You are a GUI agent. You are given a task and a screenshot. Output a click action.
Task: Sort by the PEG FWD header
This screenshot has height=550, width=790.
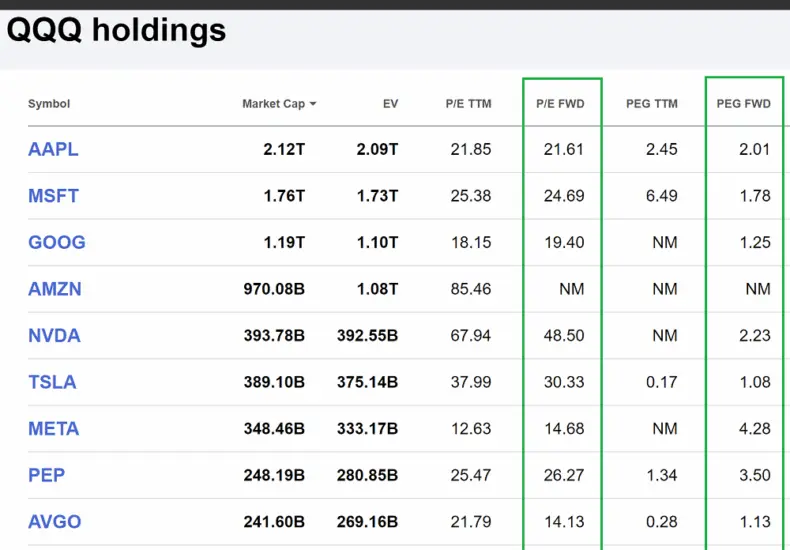pos(744,104)
